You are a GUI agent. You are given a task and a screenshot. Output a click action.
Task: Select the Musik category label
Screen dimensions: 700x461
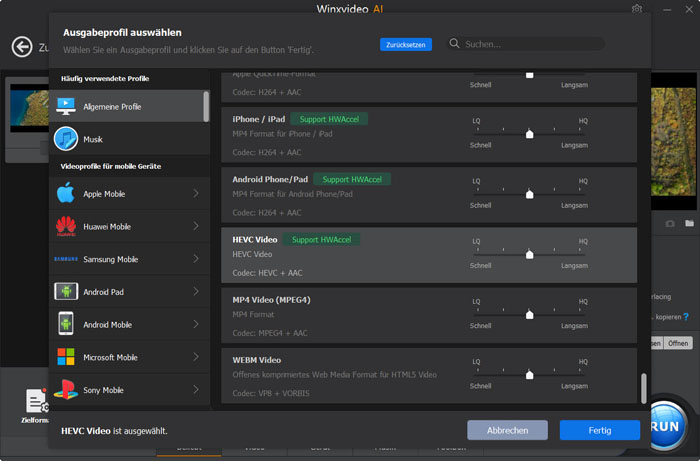93,139
